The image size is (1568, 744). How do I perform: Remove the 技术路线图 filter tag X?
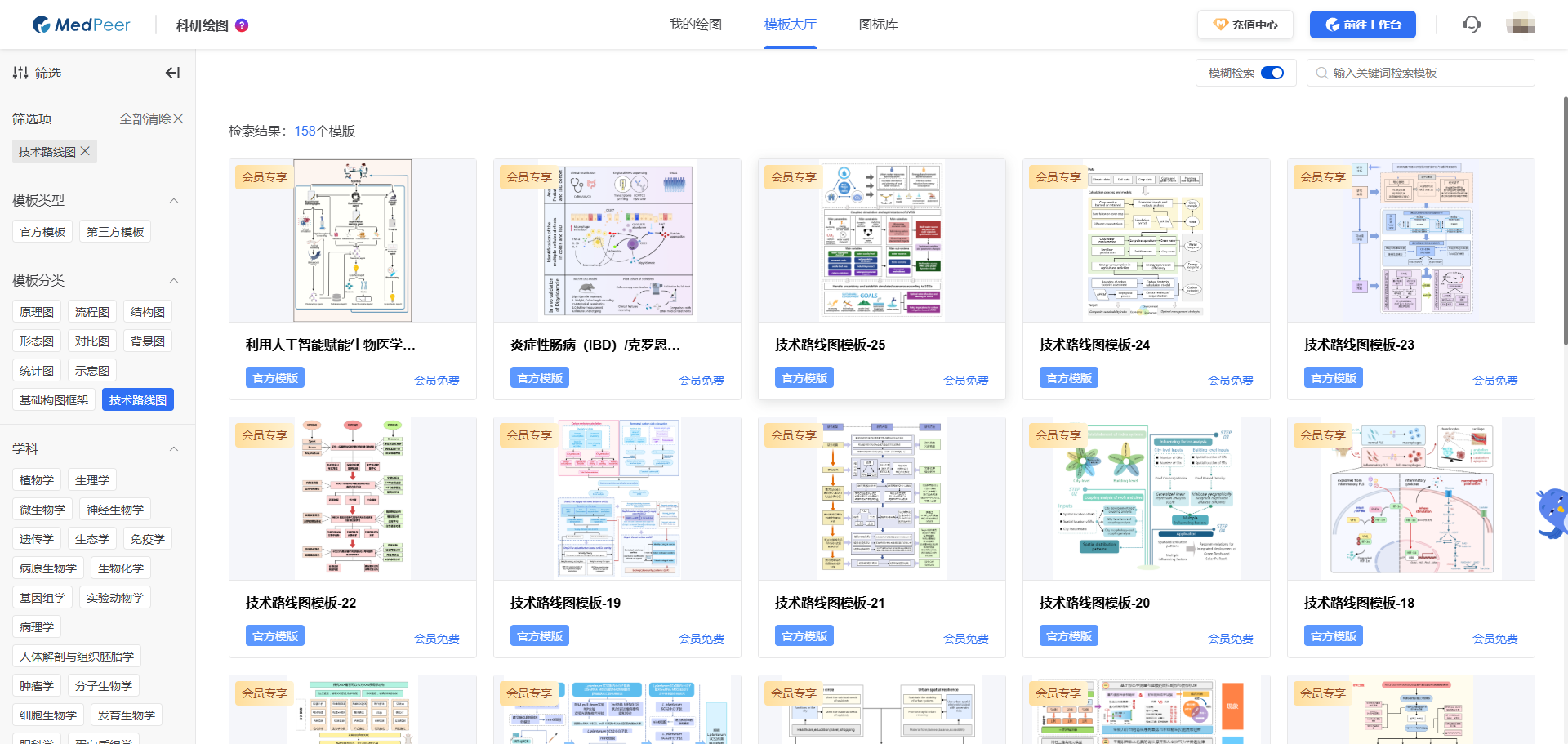(85, 151)
